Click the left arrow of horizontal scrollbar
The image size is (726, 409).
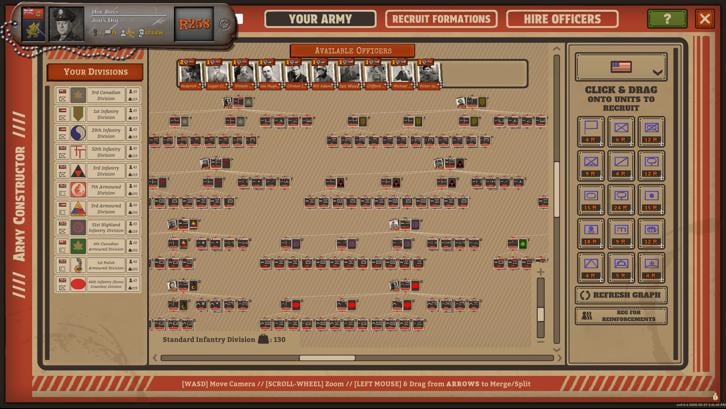click(156, 358)
